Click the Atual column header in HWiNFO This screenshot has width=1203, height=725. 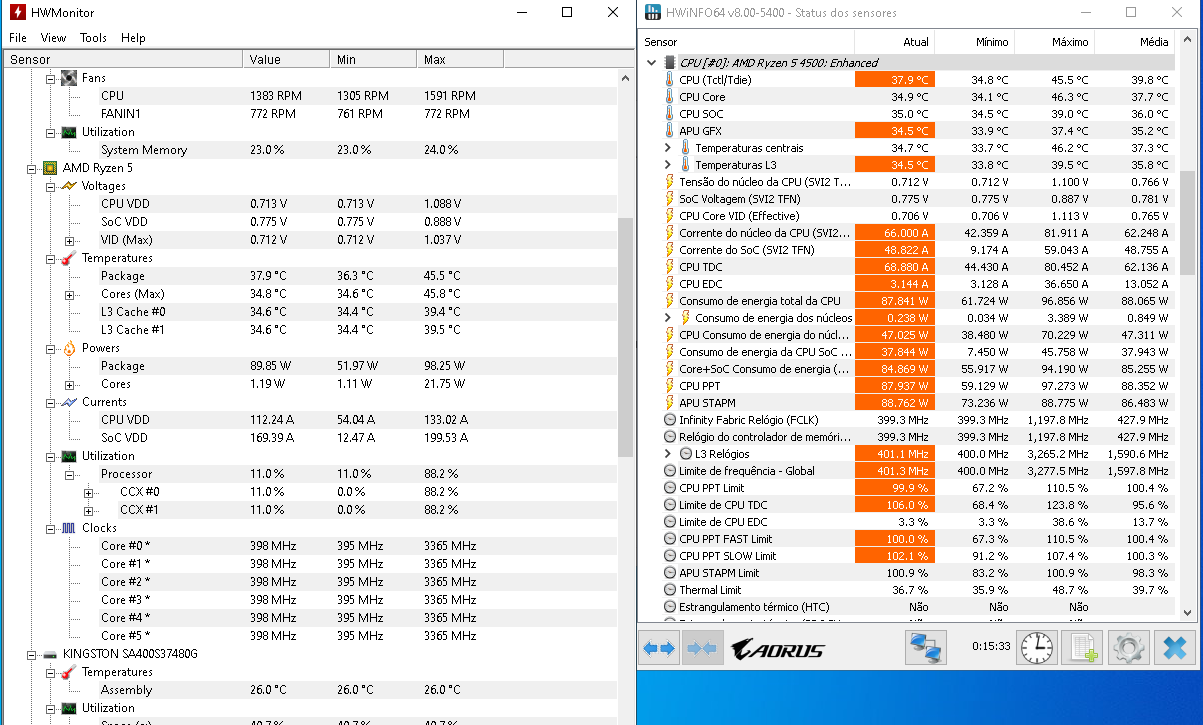coord(894,43)
